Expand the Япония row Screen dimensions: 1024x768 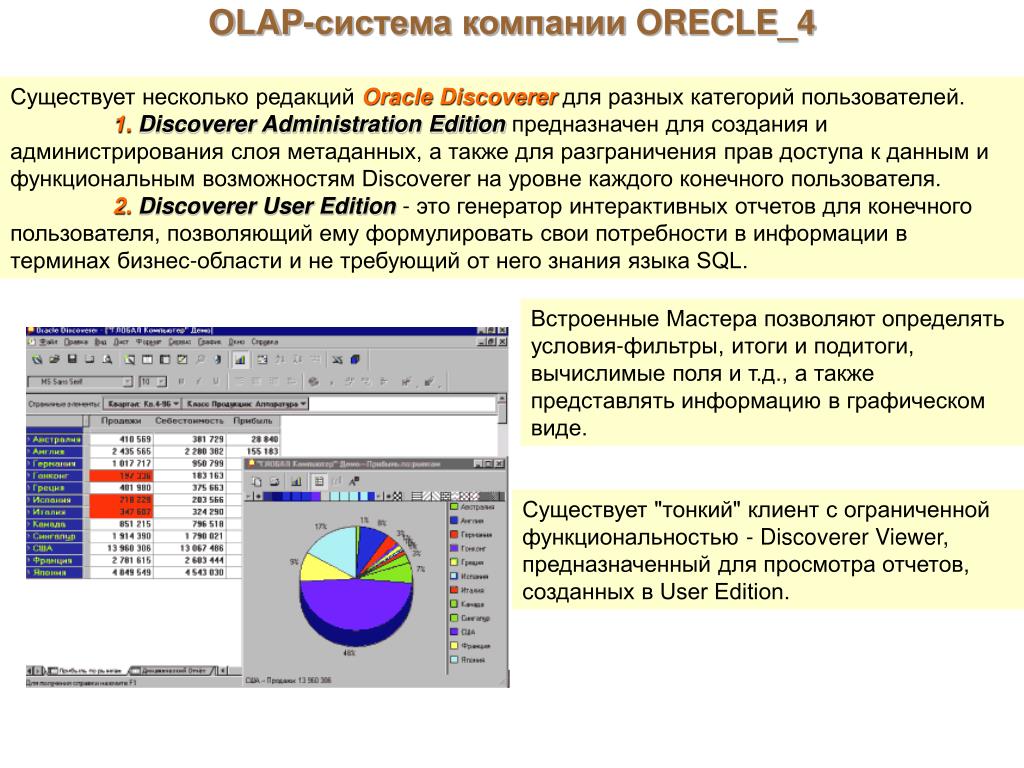(x=29, y=572)
